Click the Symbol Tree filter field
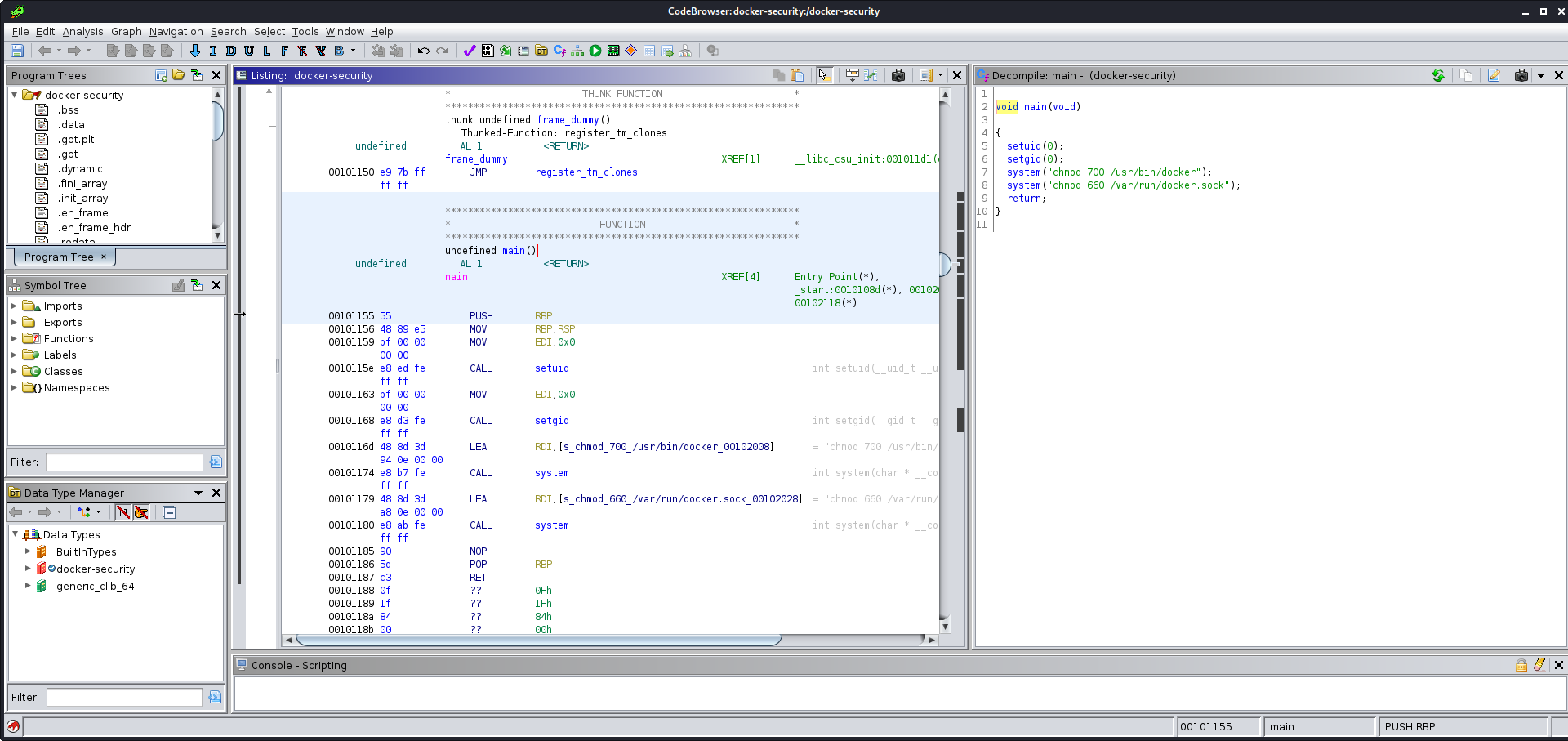This screenshot has width=1568, height=741. pos(123,462)
